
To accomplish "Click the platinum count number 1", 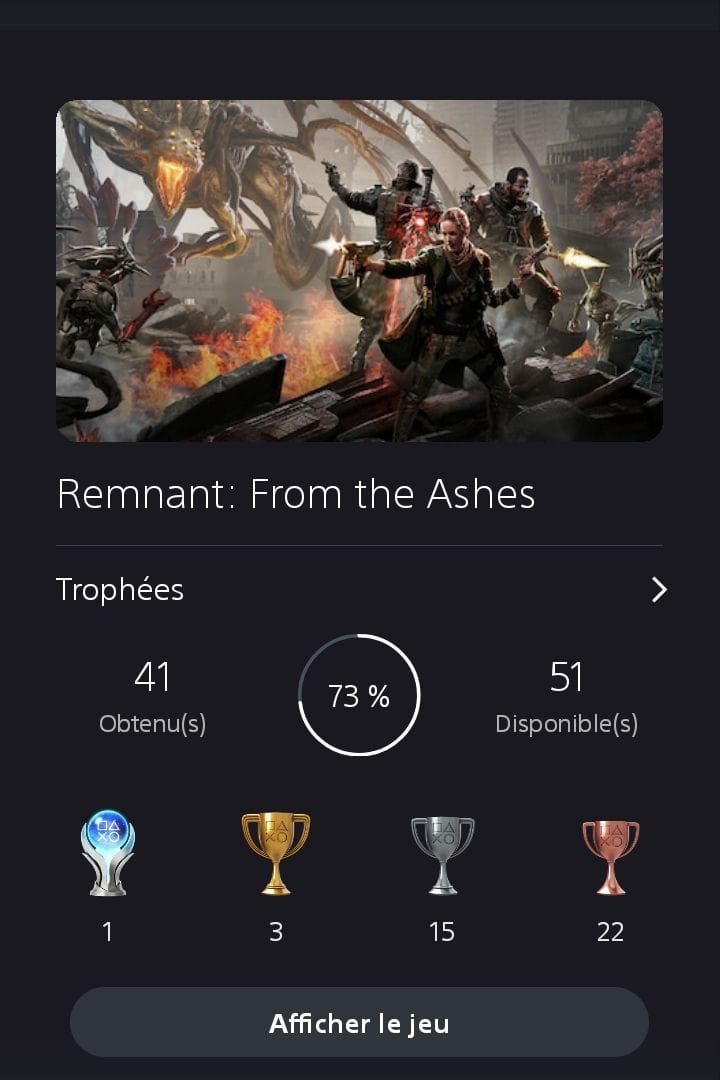I will click(x=107, y=932).
